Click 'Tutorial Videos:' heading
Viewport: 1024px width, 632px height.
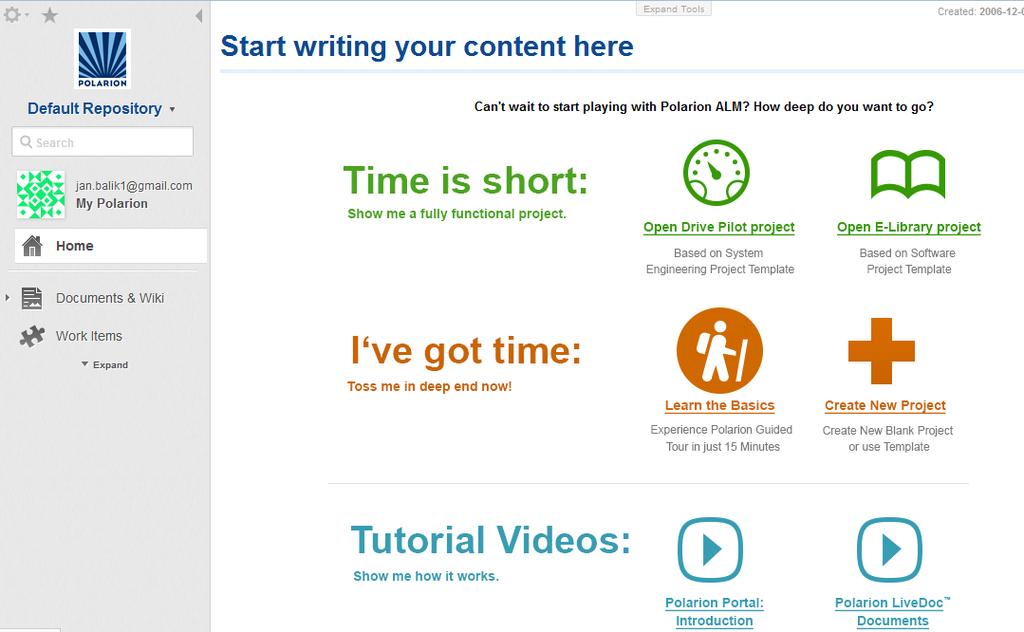[x=490, y=540]
